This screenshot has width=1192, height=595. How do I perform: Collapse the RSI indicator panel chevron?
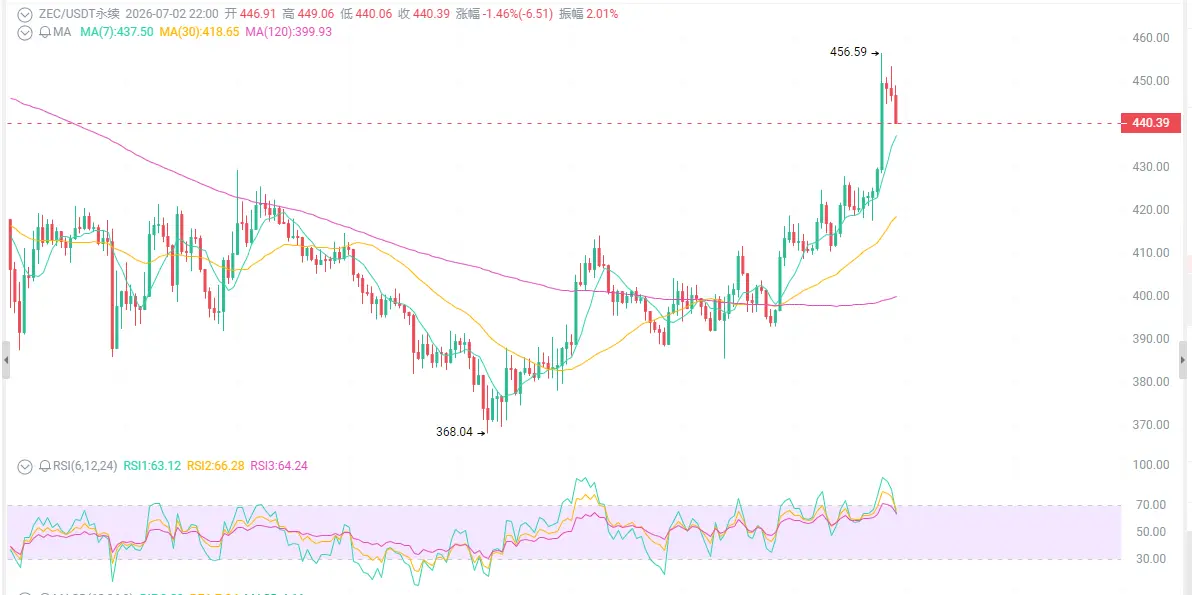24,466
